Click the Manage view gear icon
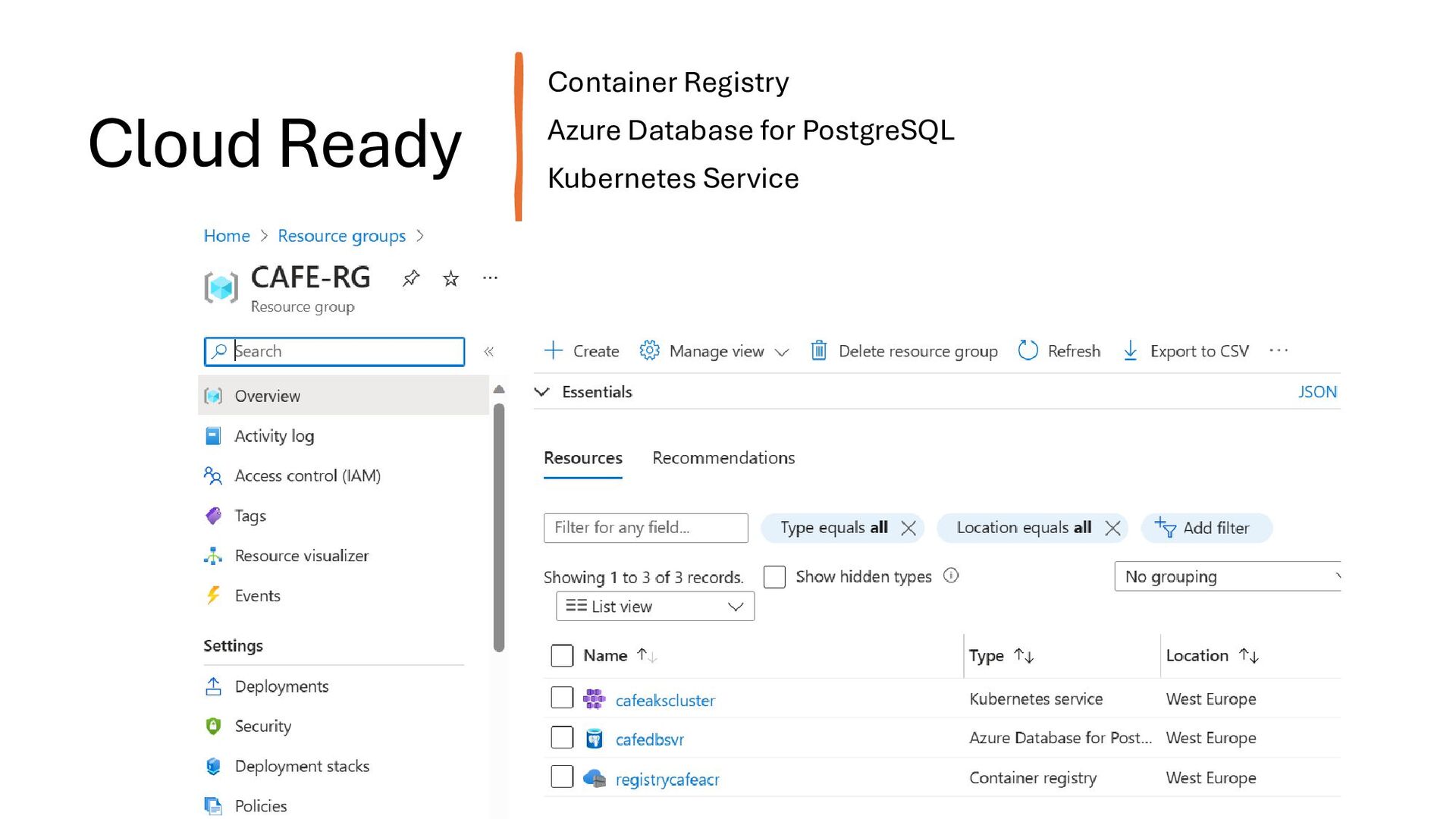 click(649, 350)
